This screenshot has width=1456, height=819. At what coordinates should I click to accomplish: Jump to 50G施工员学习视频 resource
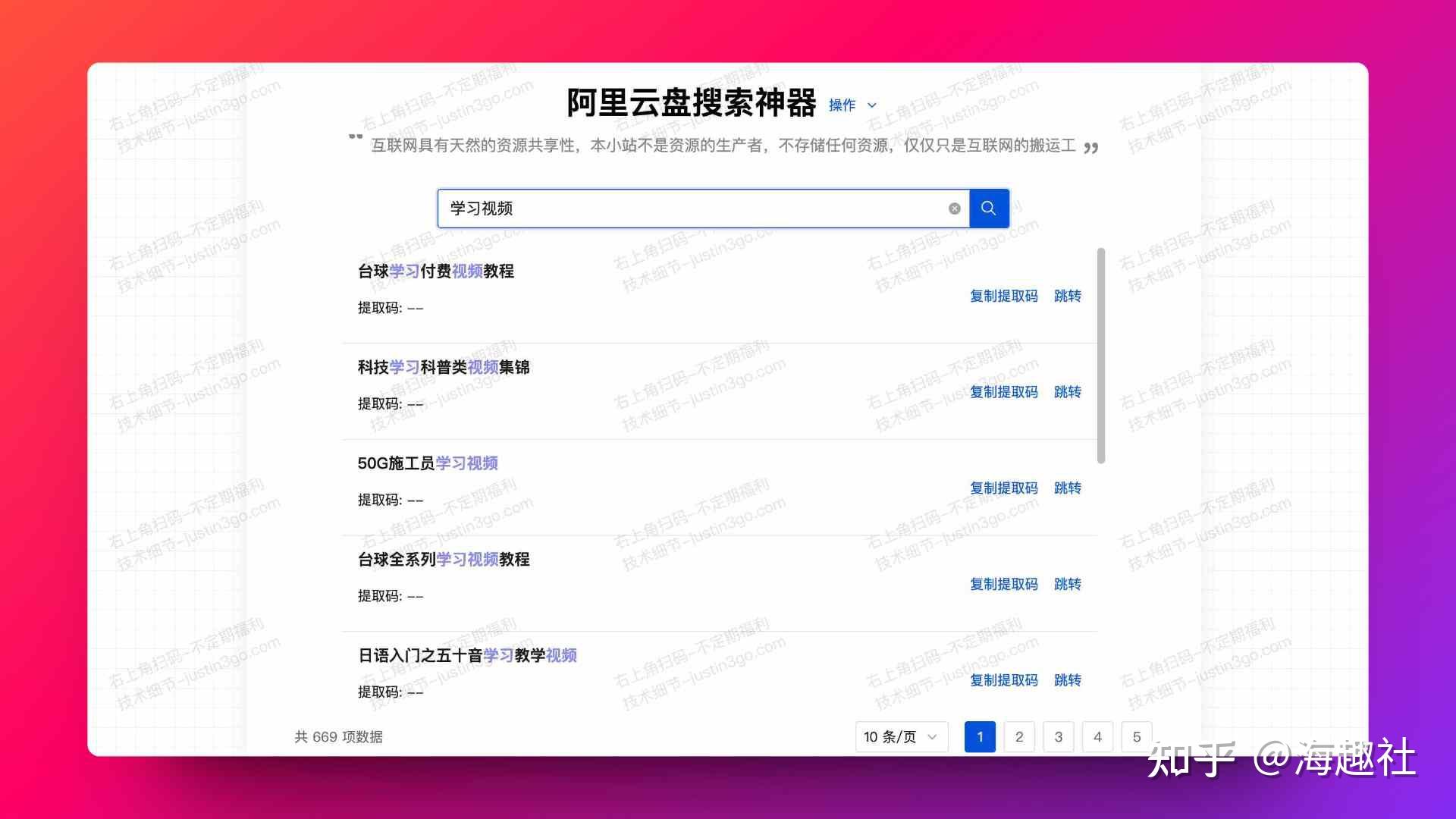pos(1068,488)
